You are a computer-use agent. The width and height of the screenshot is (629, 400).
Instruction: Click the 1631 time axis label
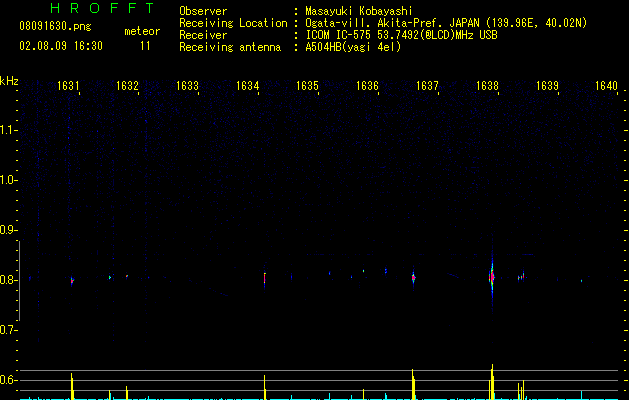[68, 86]
